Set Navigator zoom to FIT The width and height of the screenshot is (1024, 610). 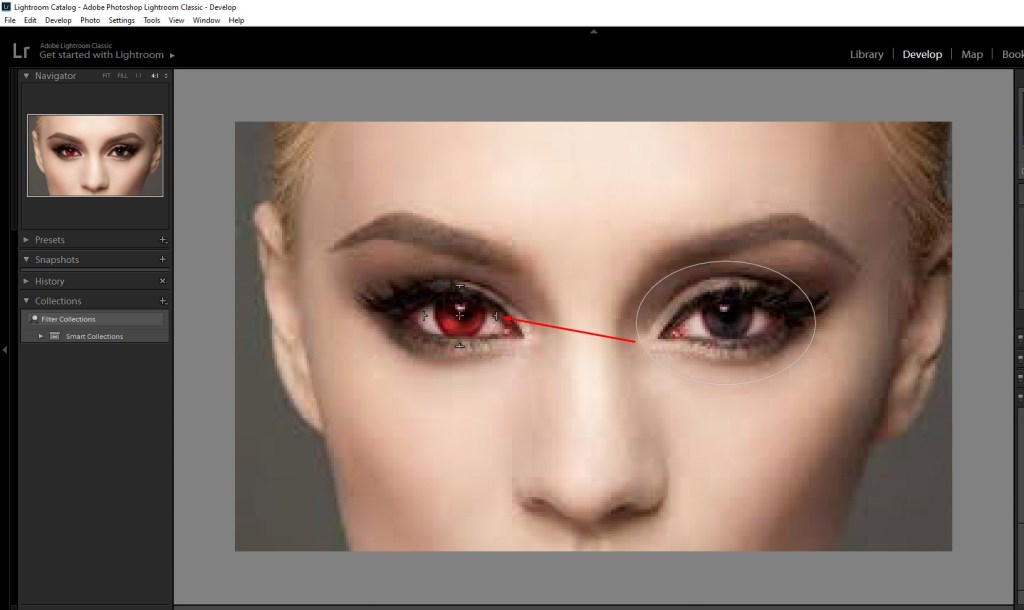[x=107, y=76]
